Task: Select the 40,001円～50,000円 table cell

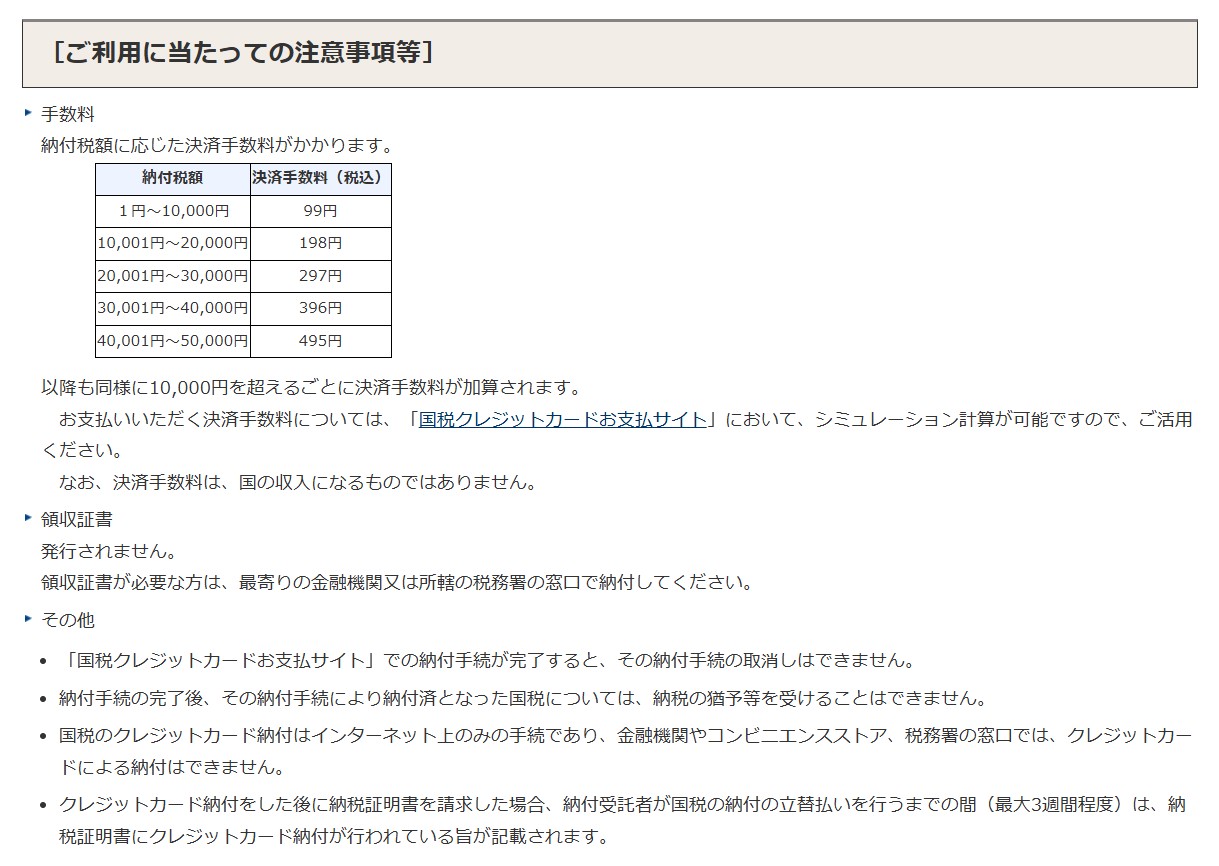Action: [x=173, y=341]
